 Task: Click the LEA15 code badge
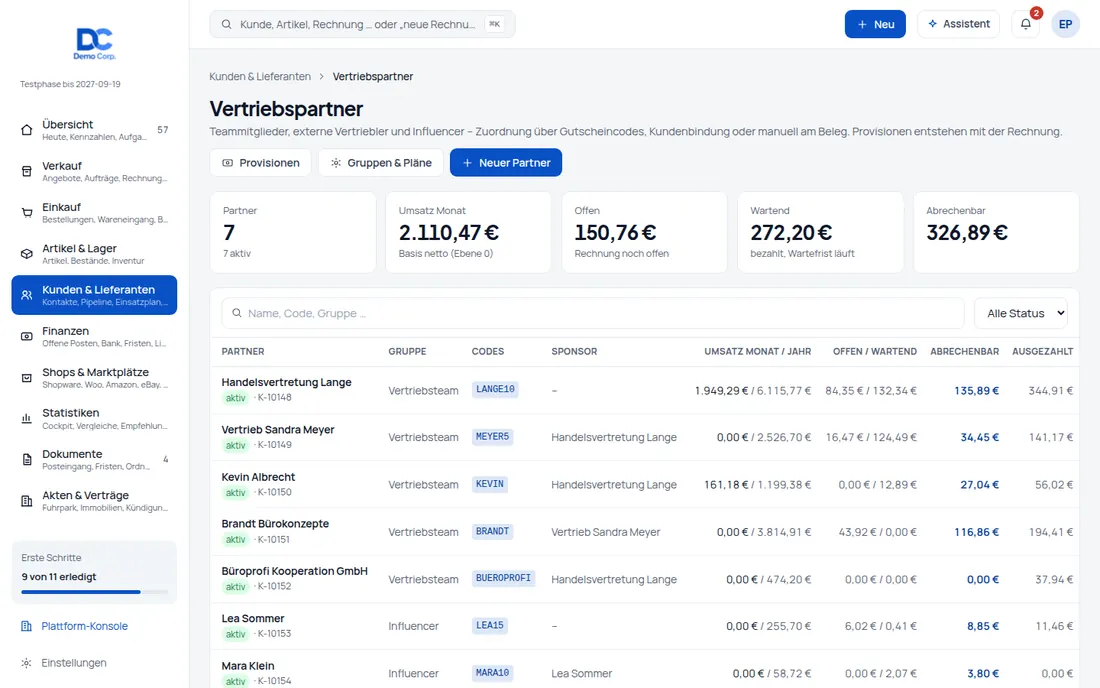[490, 626]
